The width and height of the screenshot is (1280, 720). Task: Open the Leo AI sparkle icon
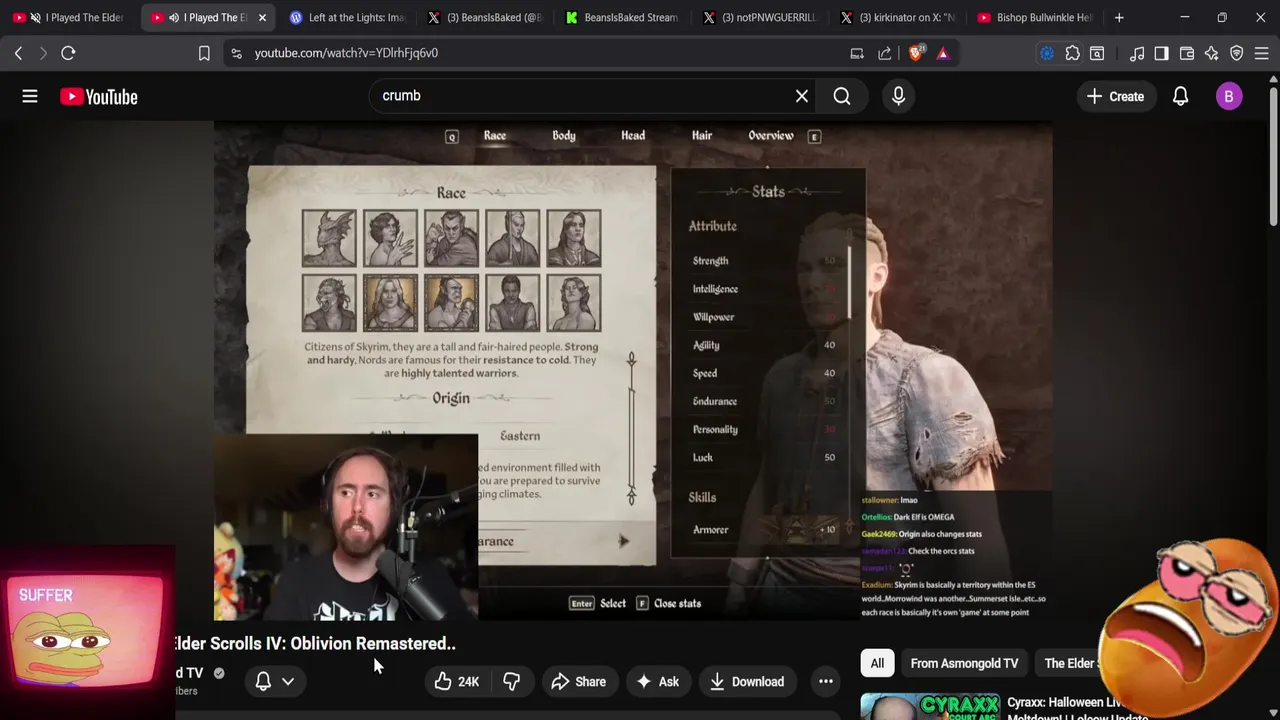click(1212, 53)
